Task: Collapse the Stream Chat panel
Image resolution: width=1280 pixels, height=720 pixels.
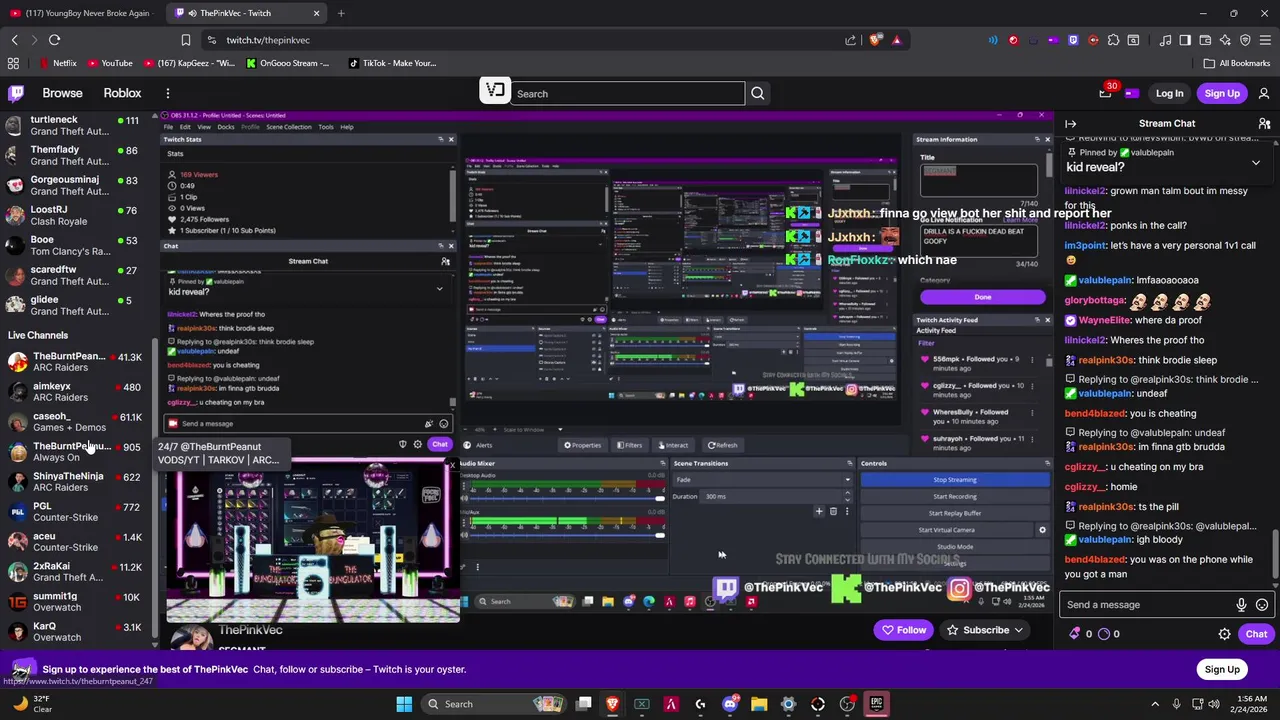Action: [x=1071, y=124]
